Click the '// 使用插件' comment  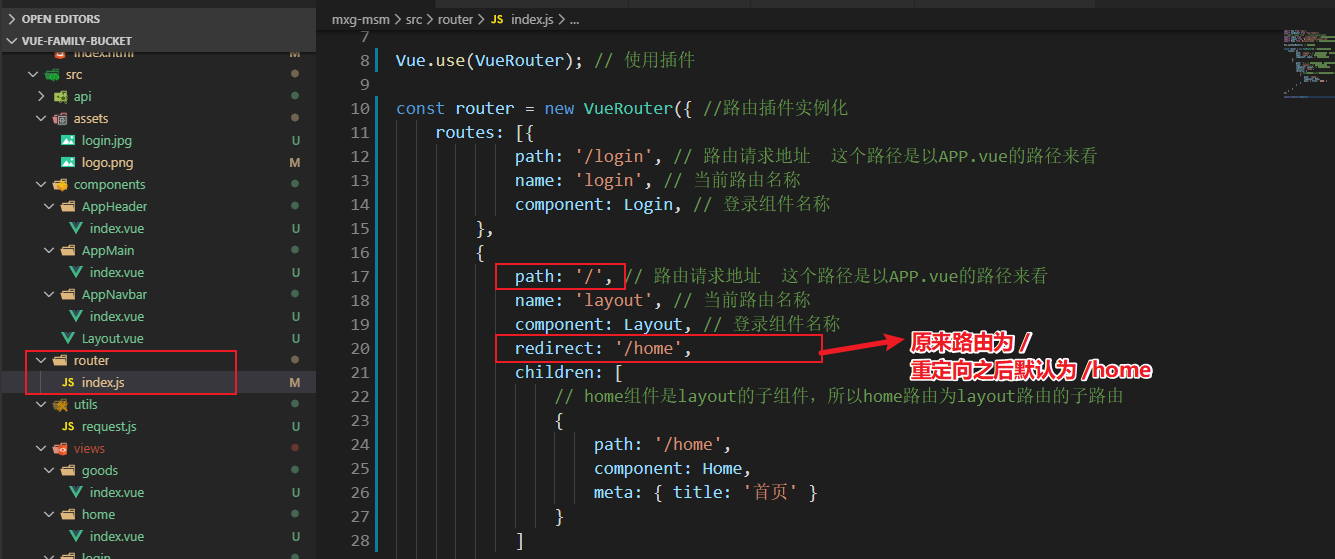[644, 60]
